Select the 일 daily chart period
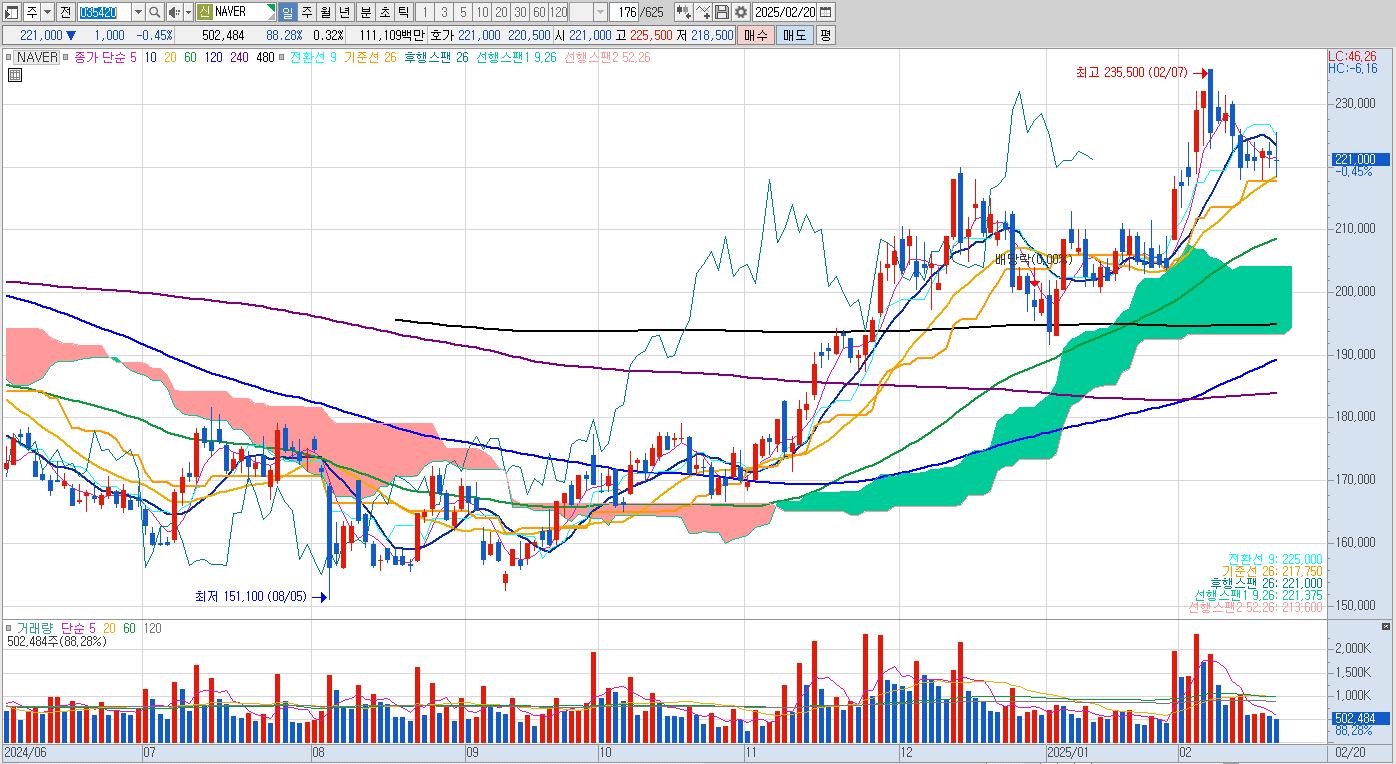Image resolution: width=1396 pixels, height=764 pixels. (x=287, y=12)
